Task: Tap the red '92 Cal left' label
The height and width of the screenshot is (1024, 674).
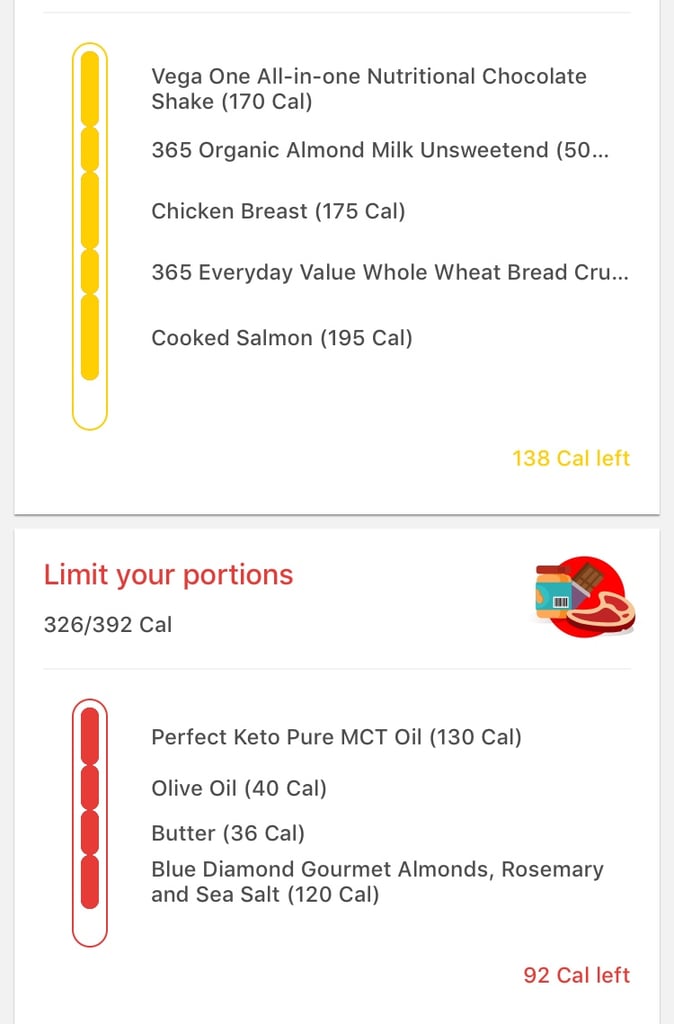Action: tap(576, 975)
